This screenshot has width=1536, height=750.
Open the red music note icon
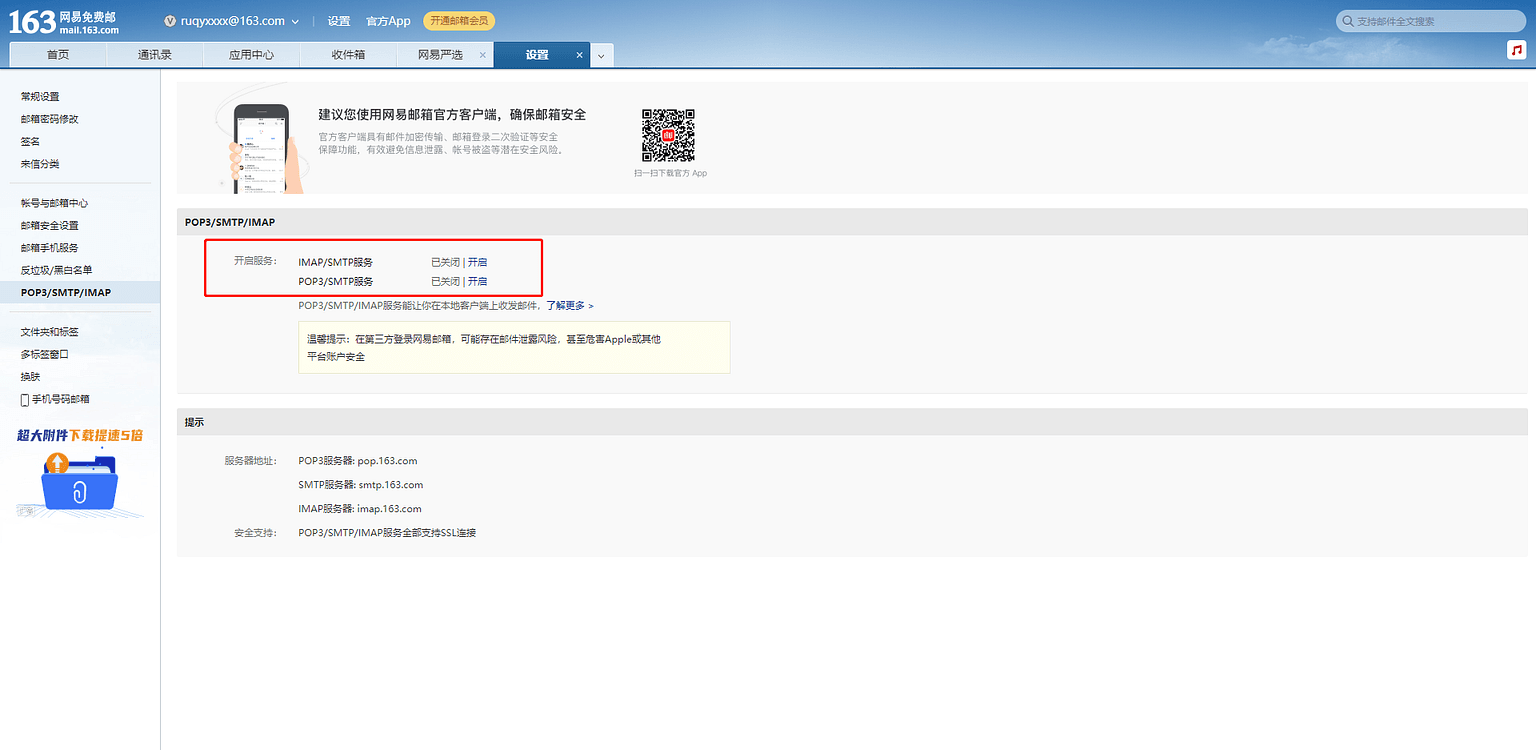point(1516,50)
